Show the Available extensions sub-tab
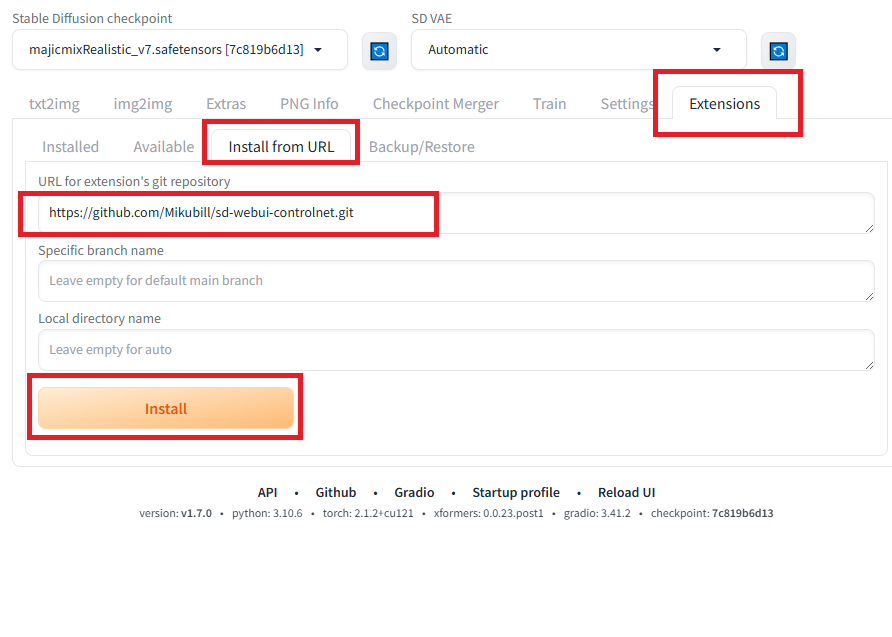 click(x=163, y=147)
